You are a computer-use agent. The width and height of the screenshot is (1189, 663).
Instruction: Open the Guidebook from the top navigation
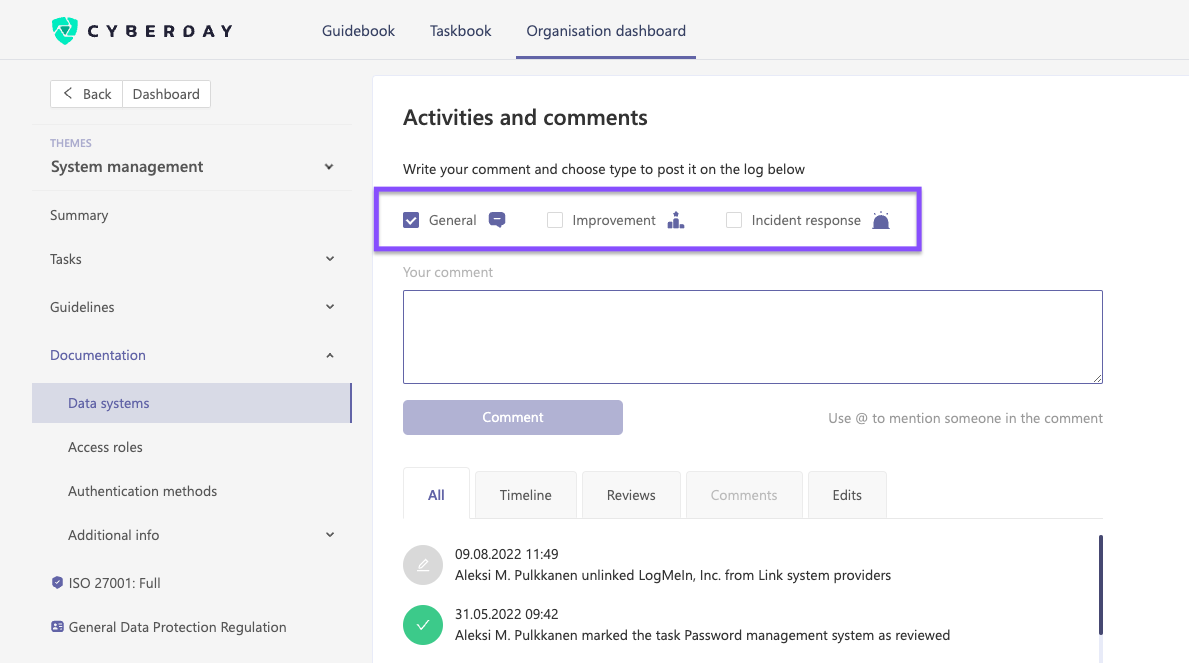(358, 31)
